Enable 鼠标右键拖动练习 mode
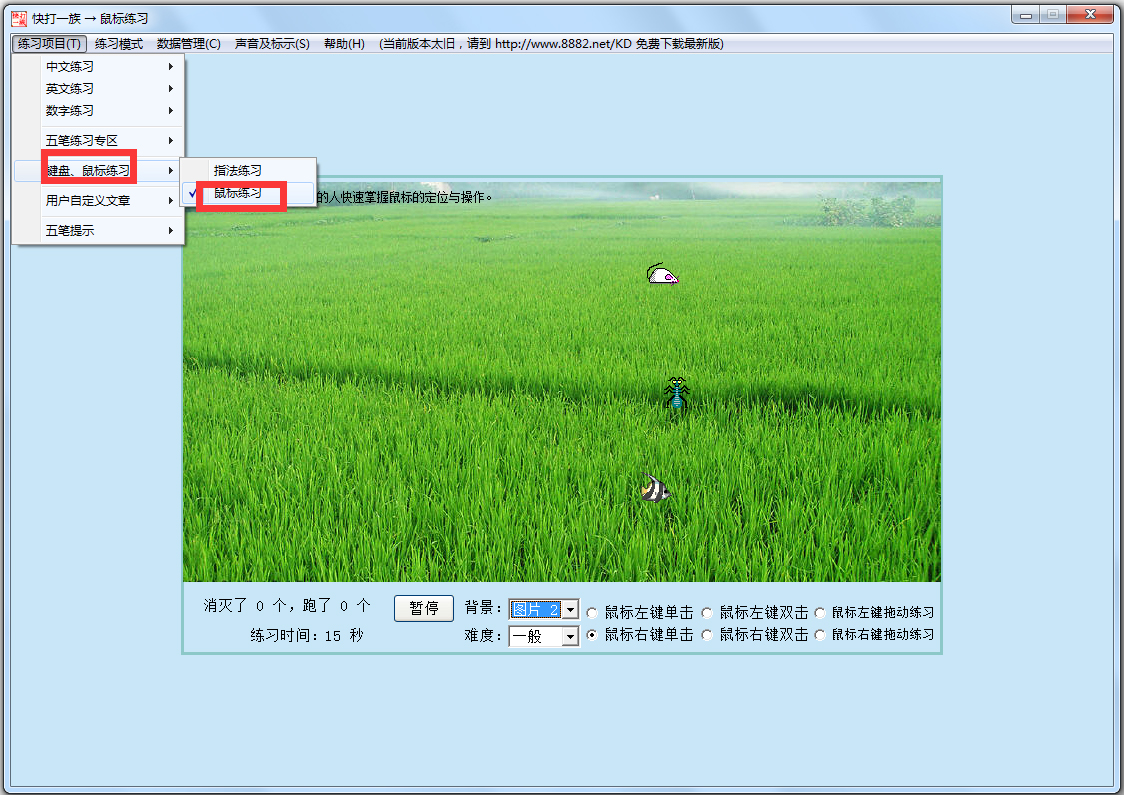The image size is (1124, 795). (820, 635)
